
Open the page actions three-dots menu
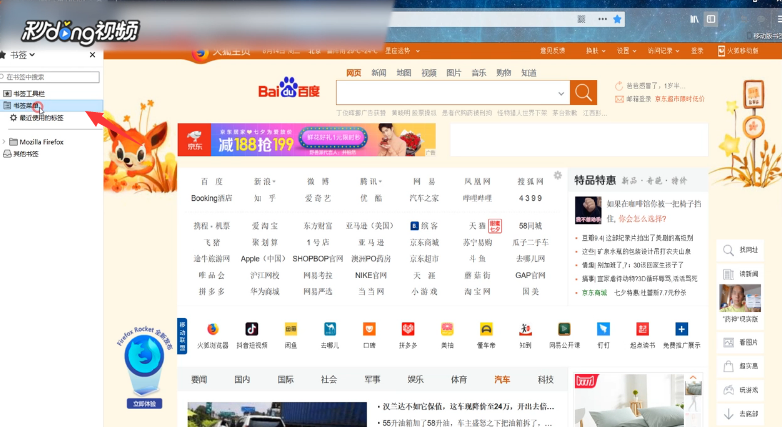pyautogui.click(x=602, y=19)
